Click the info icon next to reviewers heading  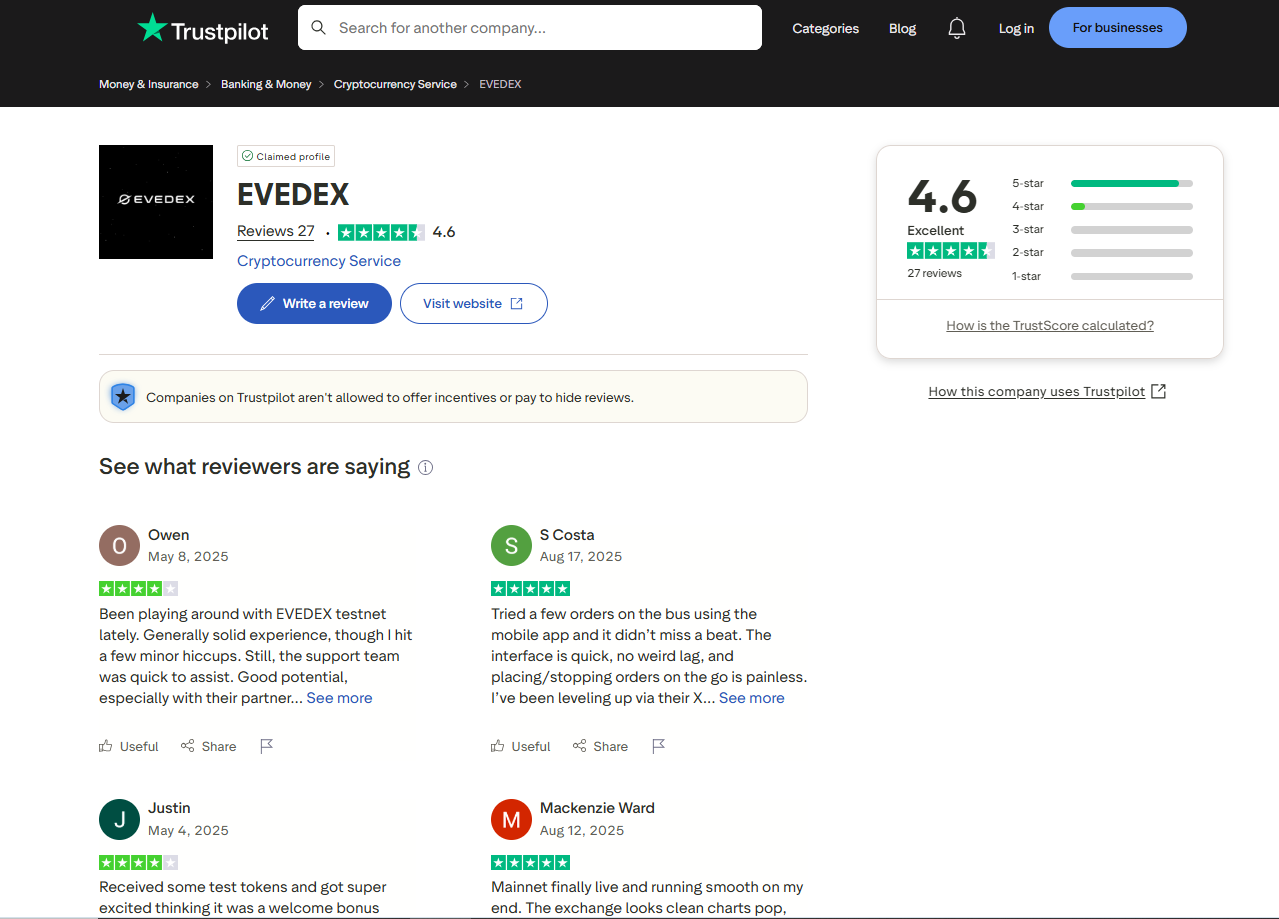point(425,467)
